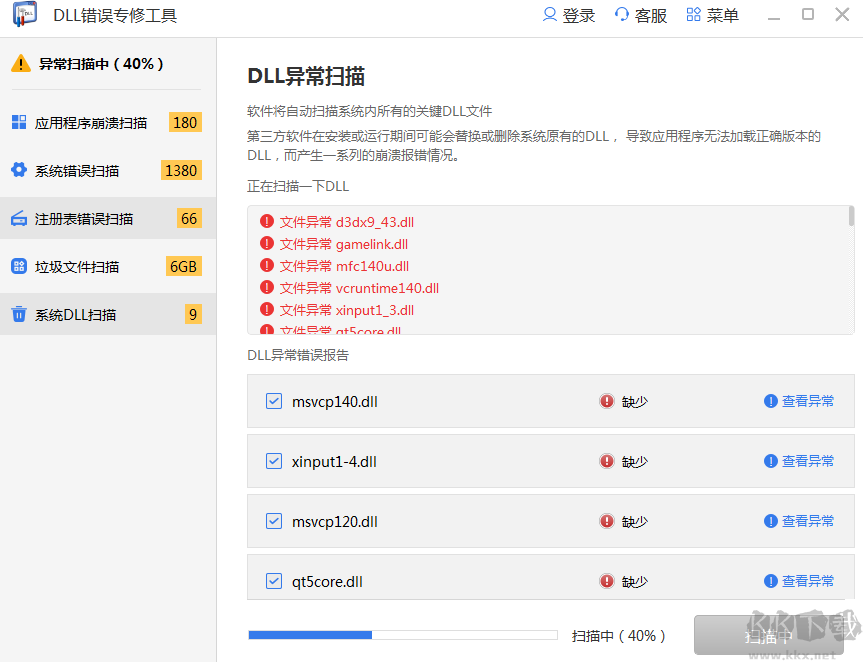Click the yellow warning triangle icon
Screen dimensions: 863x662
(21, 64)
